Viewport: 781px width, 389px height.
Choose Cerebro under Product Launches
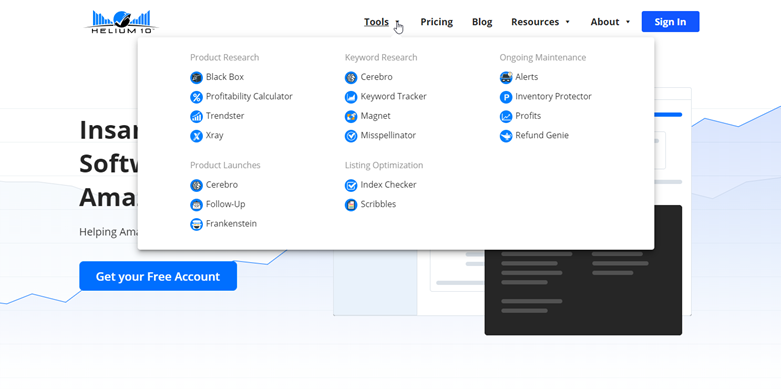[x=222, y=184]
